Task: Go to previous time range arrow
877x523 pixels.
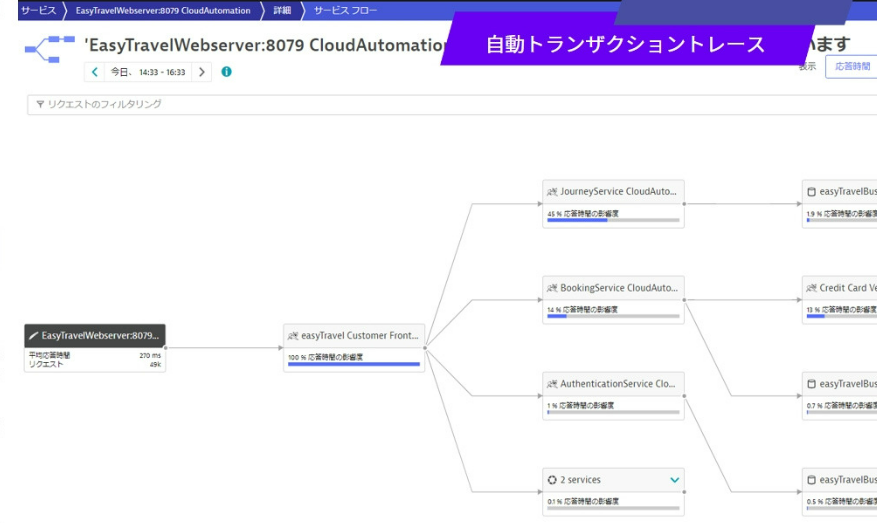Action: tap(95, 72)
